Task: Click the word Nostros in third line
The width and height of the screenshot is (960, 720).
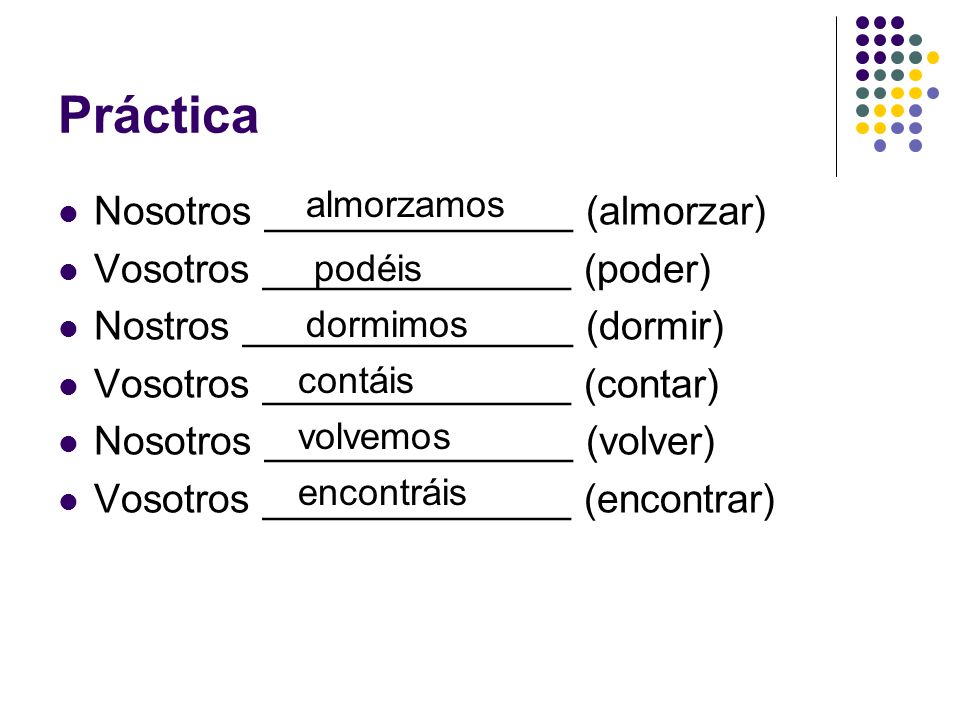Action: 162,326
